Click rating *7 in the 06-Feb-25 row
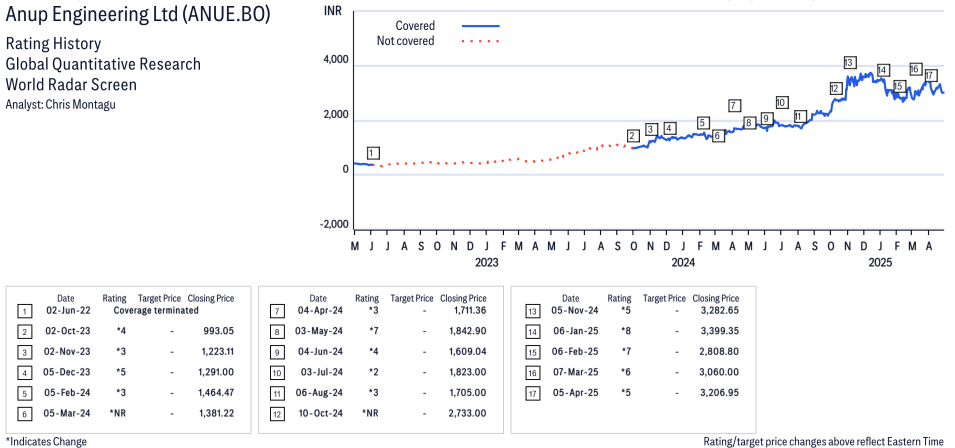Image resolution: width=955 pixels, height=448 pixels. click(626, 352)
